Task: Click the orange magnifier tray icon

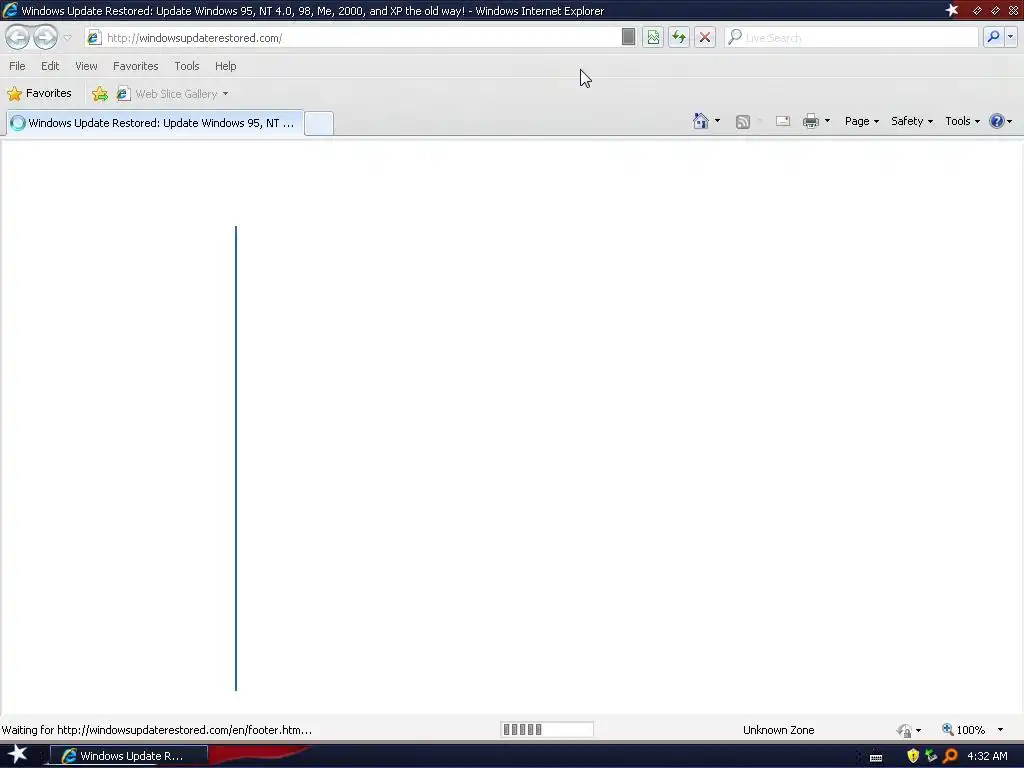Action: click(x=951, y=756)
